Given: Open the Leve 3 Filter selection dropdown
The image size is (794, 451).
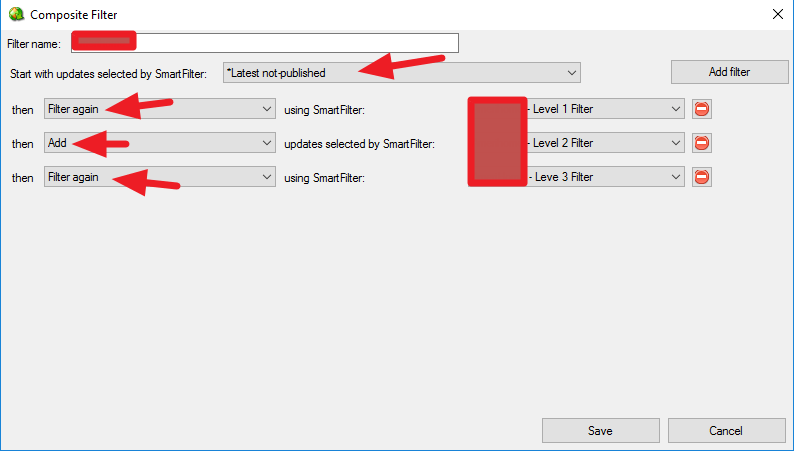Looking at the screenshot, I should pos(675,177).
